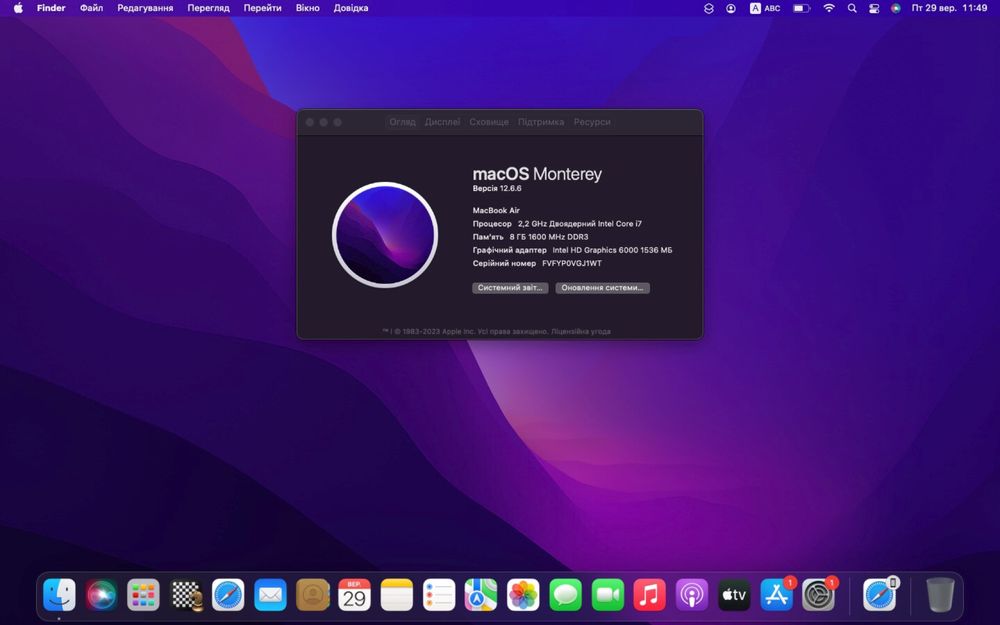Launch the Podcasts app

coord(691,595)
